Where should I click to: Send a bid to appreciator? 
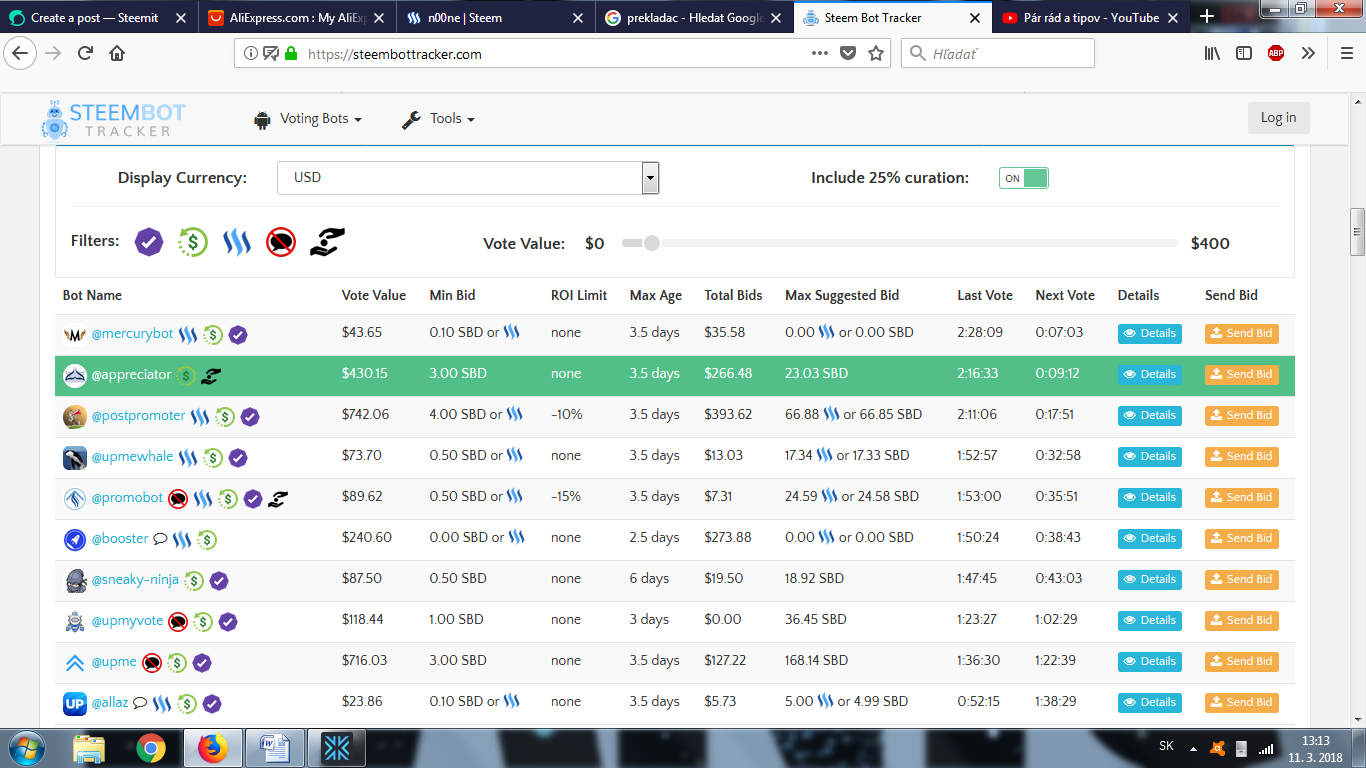point(1241,375)
